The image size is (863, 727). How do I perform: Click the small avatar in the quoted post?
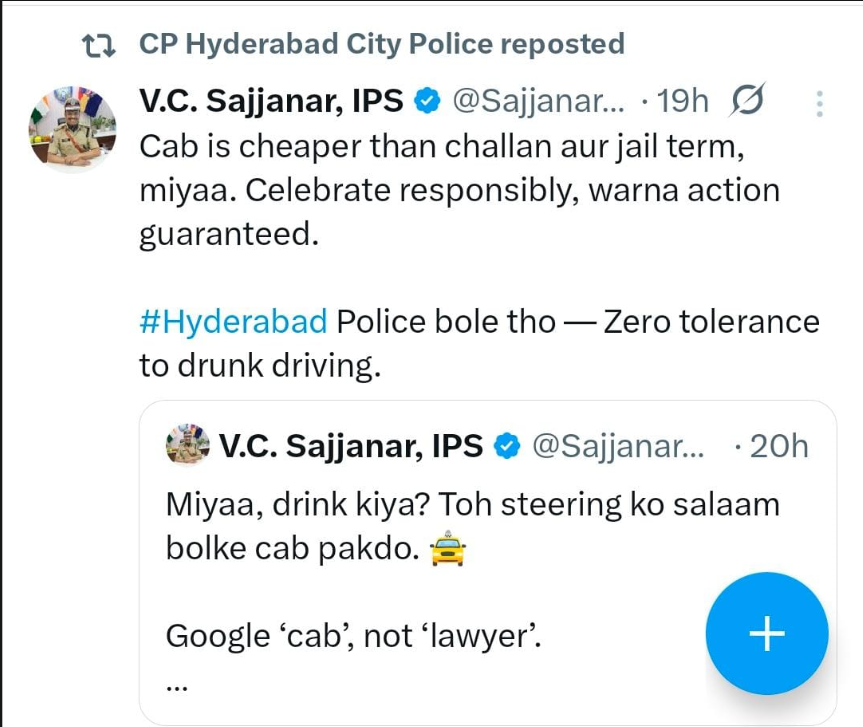coord(187,445)
